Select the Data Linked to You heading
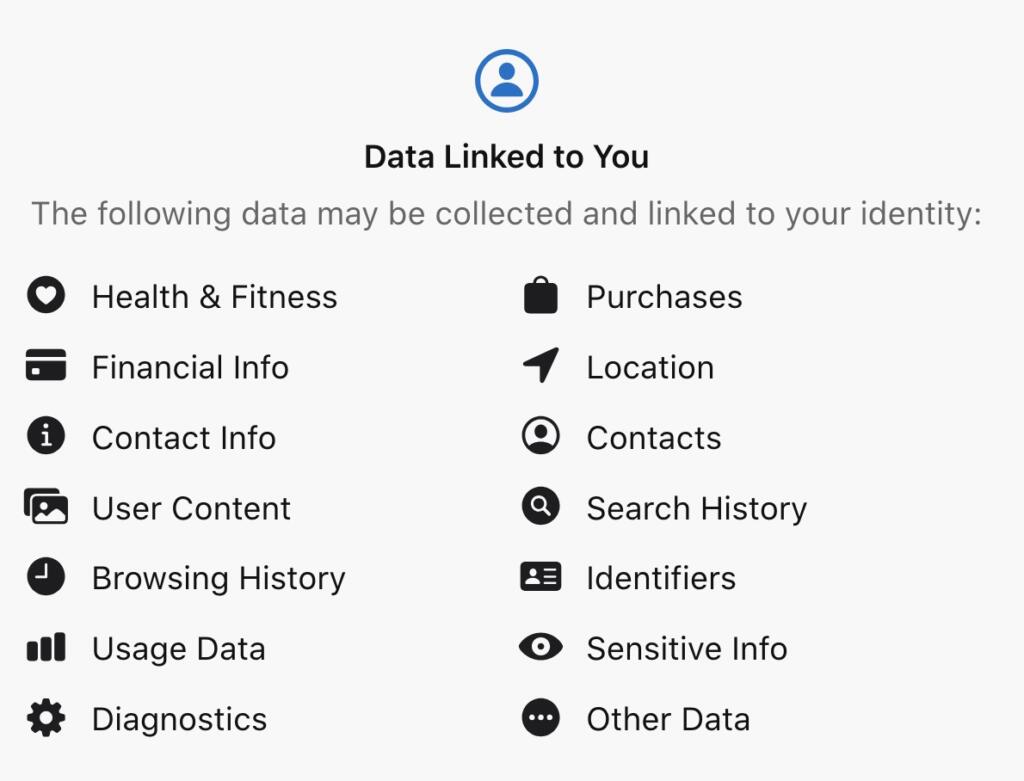 click(x=506, y=157)
